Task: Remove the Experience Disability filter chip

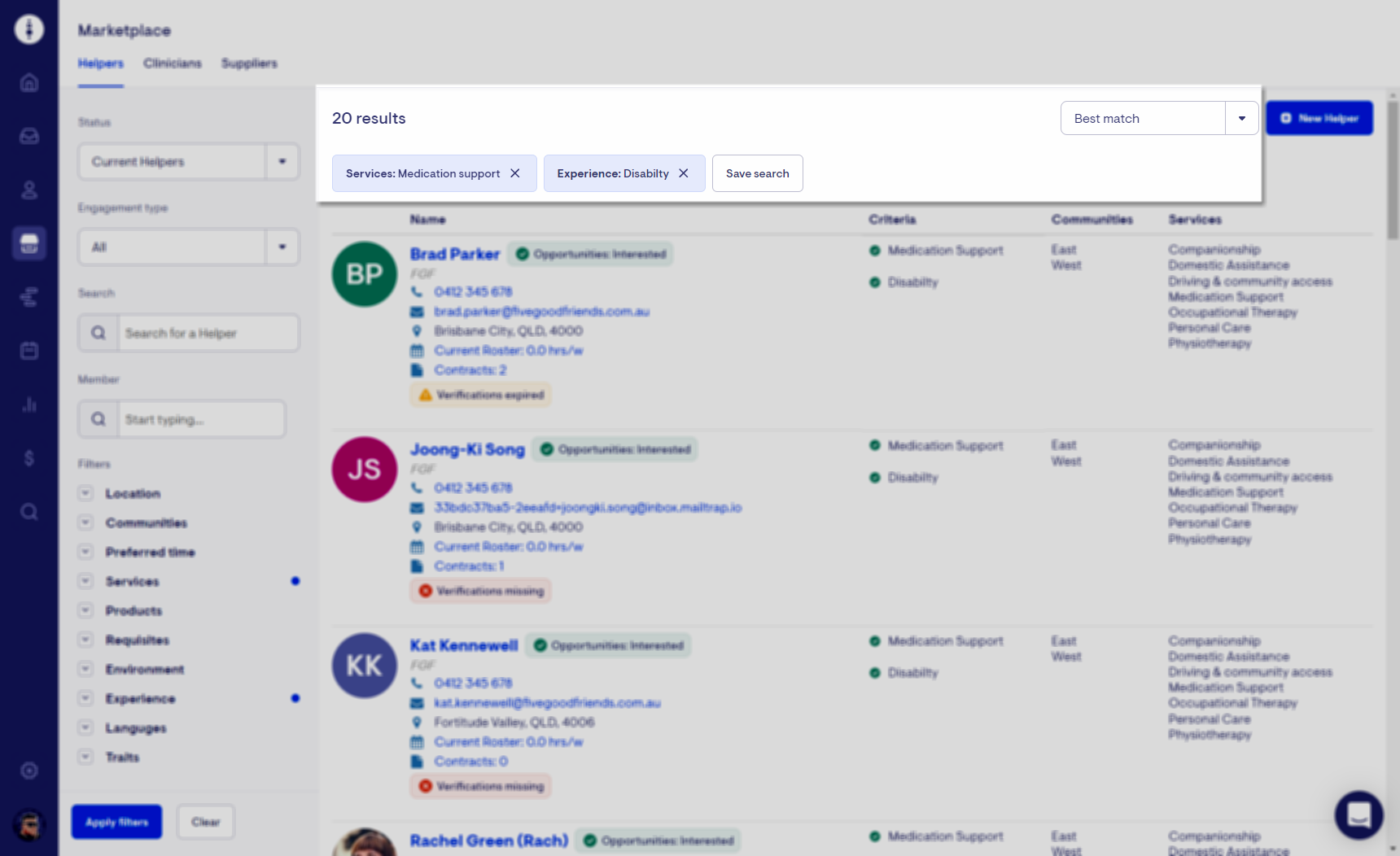Action: 684,173
